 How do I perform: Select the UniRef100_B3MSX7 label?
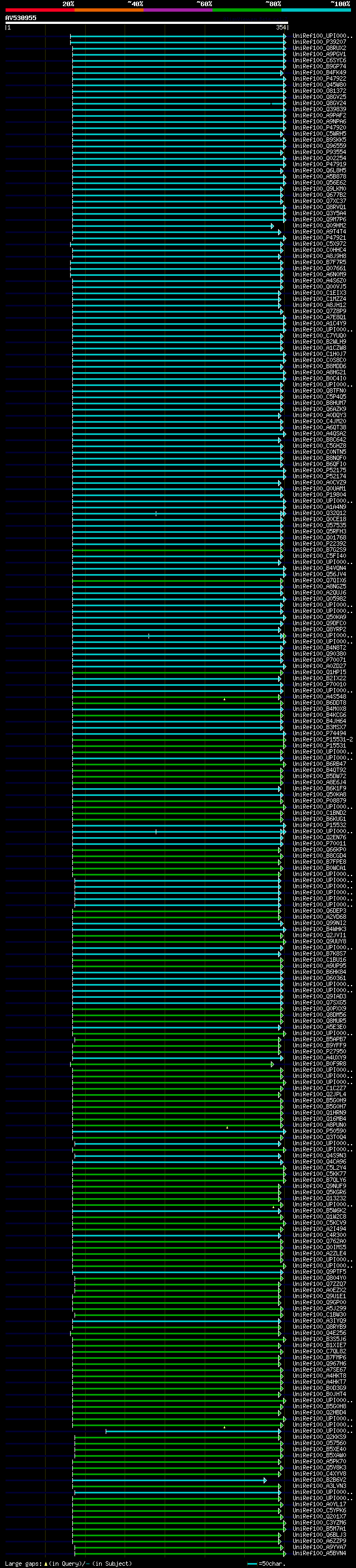click(319, 728)
